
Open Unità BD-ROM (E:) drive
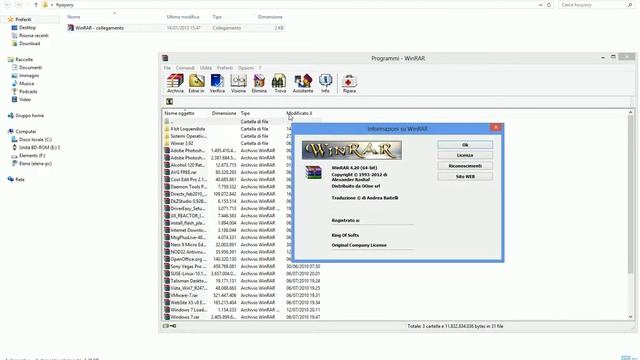36,147
